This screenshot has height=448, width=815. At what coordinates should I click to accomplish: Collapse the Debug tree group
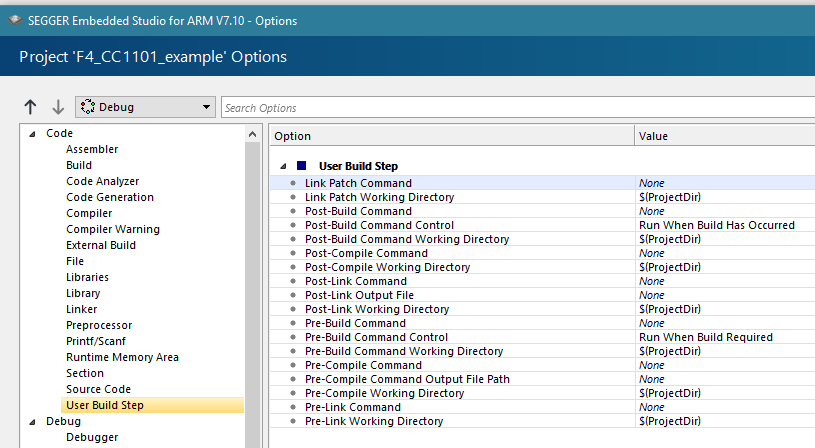(x=32, y=421)
